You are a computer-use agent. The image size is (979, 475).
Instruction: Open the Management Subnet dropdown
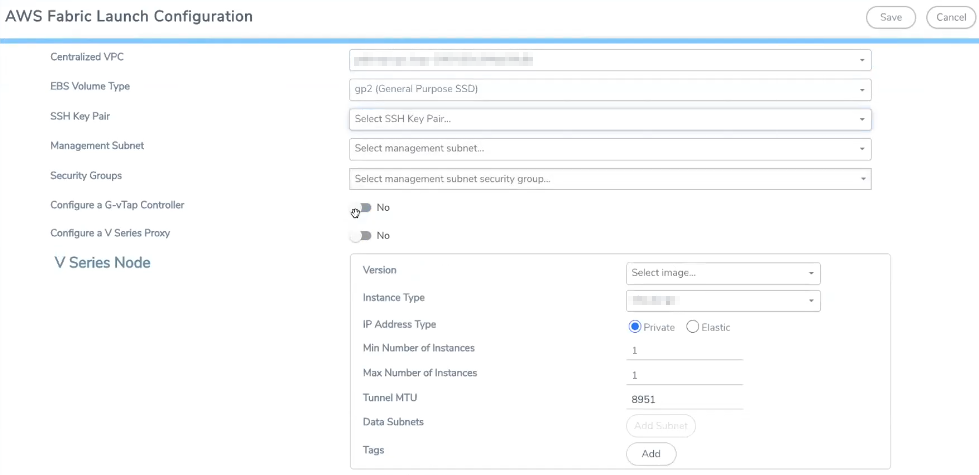[610, 149]
